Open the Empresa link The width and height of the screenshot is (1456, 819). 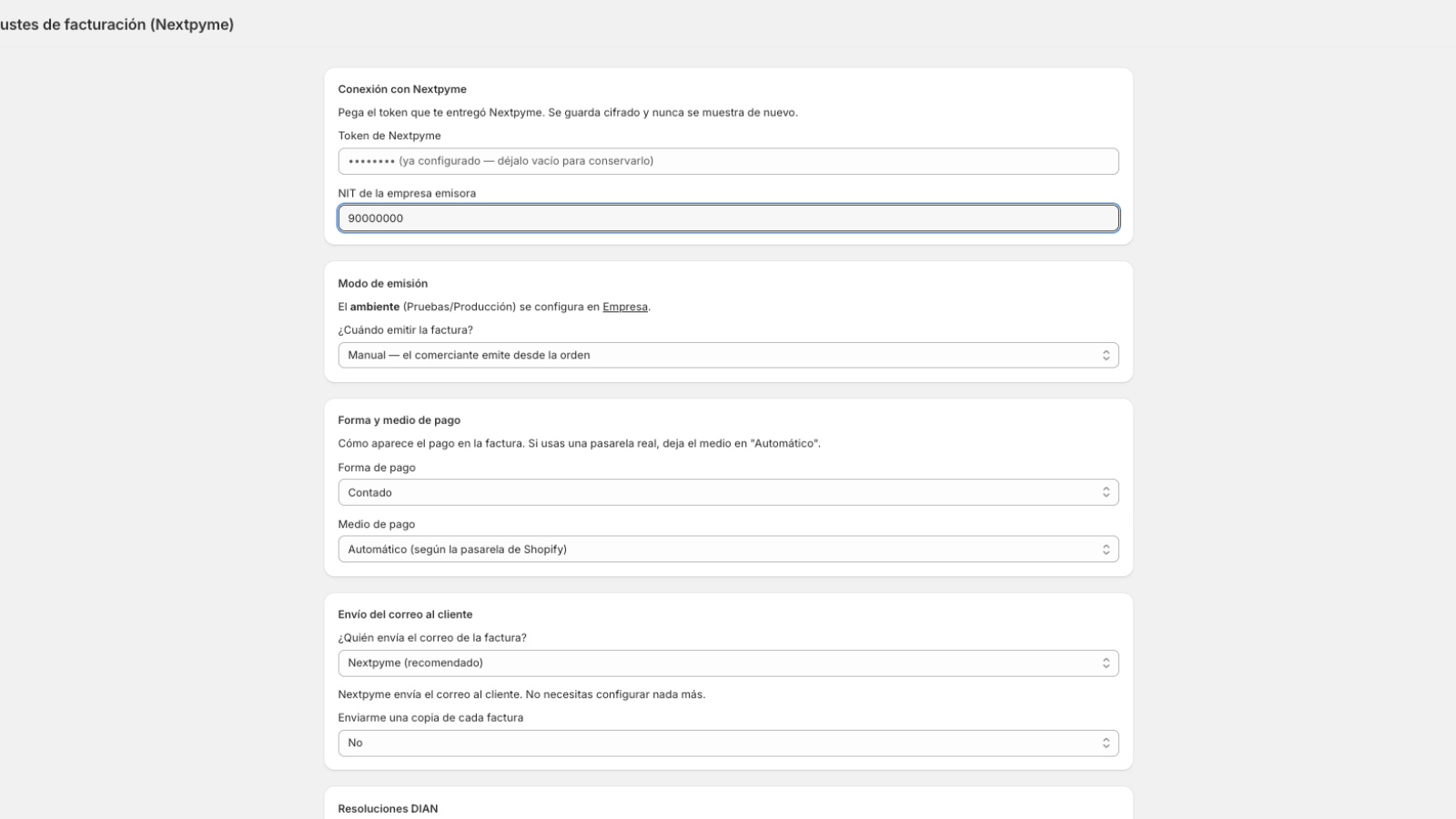coord(625,307)
